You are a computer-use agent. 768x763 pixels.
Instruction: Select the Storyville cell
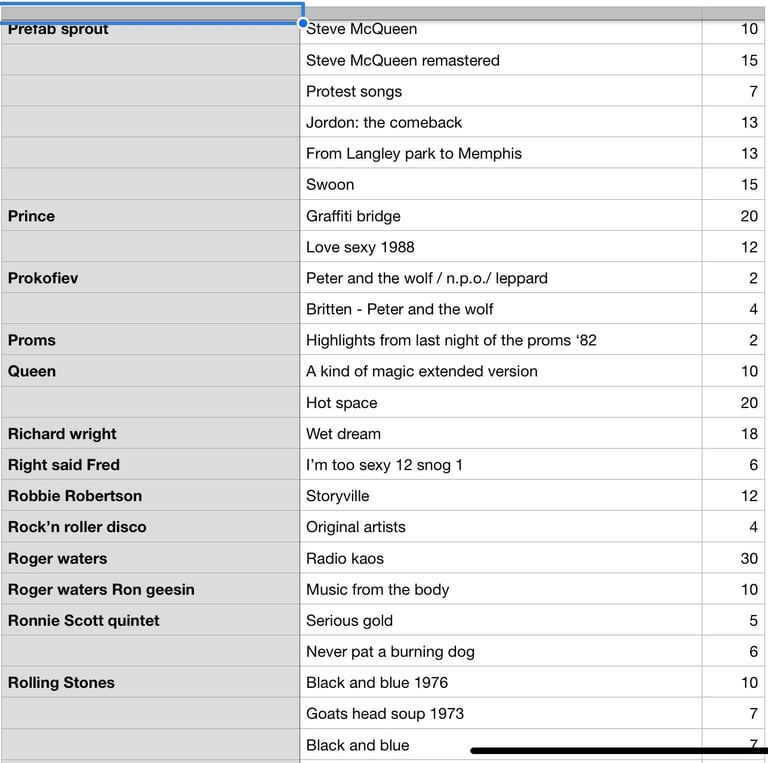click(501, 495)
